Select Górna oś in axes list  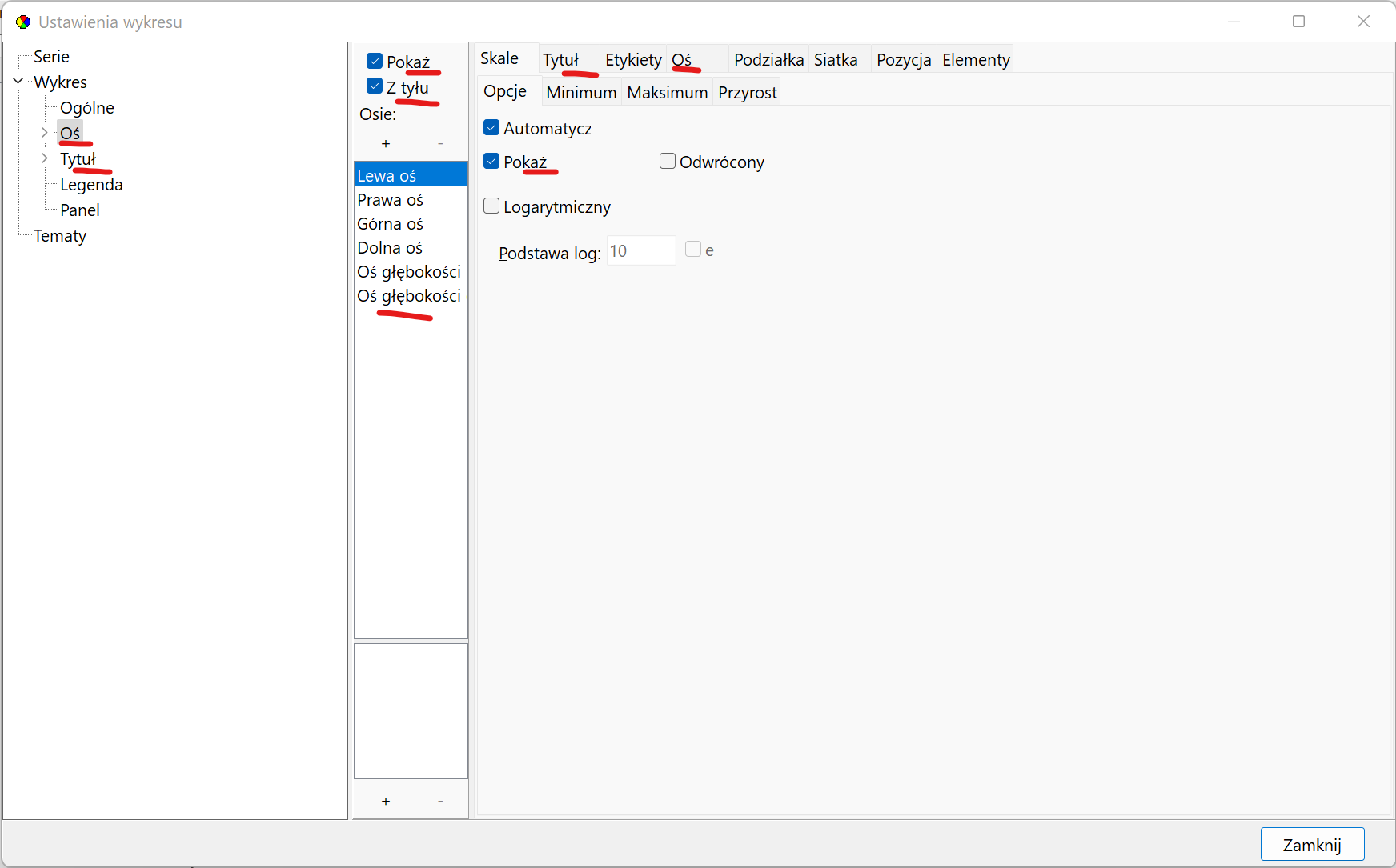tap(411, 223)
